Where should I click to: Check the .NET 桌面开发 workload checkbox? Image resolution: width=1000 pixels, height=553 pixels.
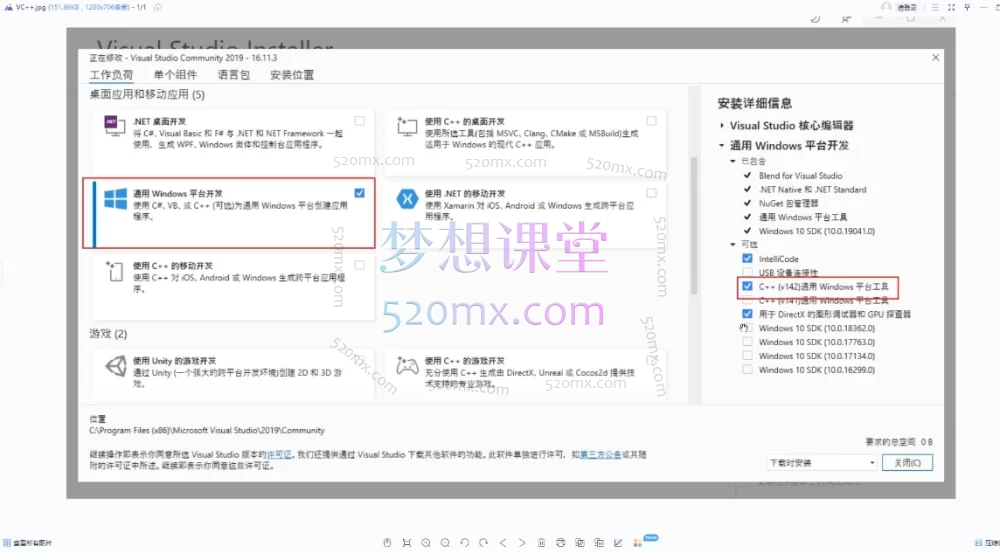coord(360,121)
